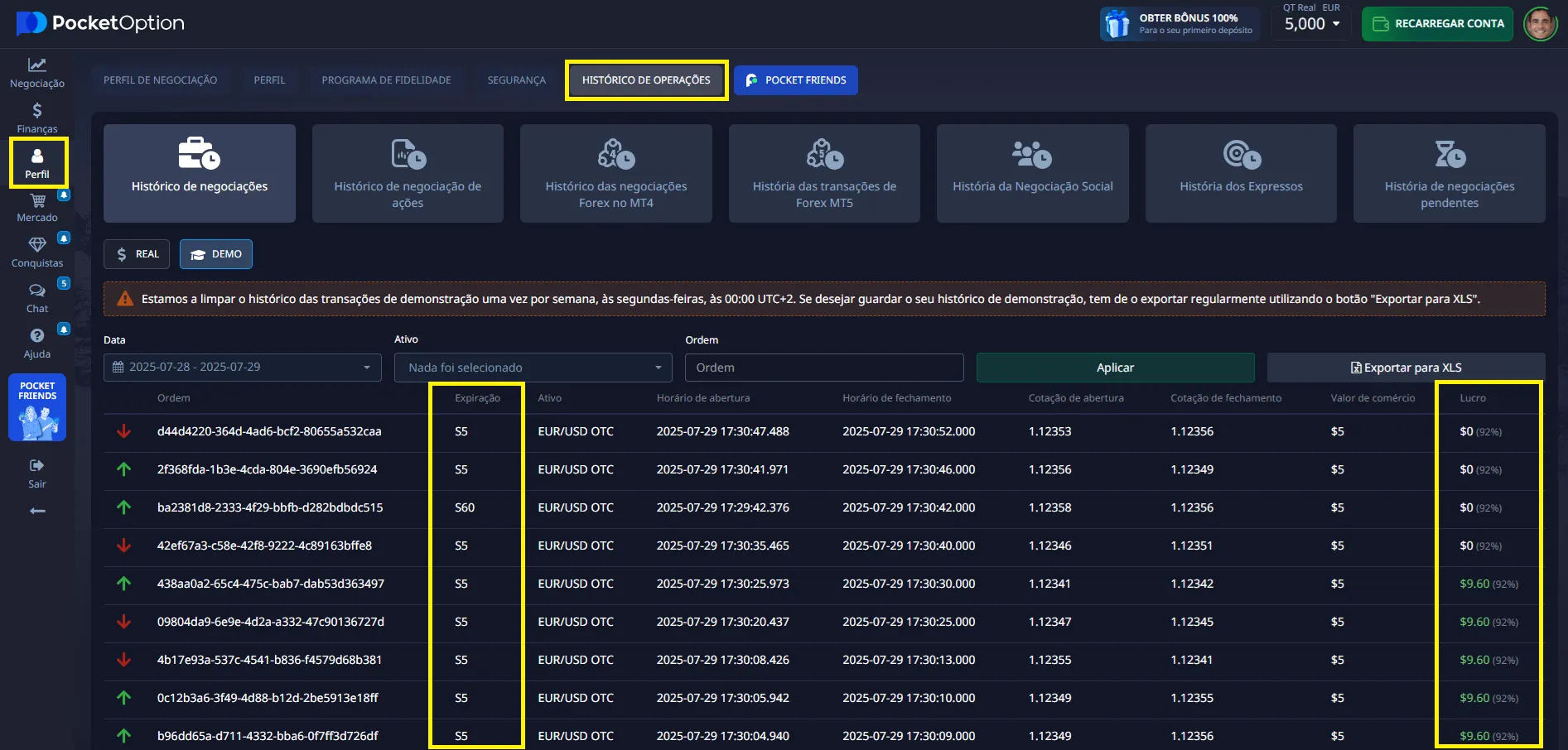Switch to the PERFIL tab

pos(269,80)
